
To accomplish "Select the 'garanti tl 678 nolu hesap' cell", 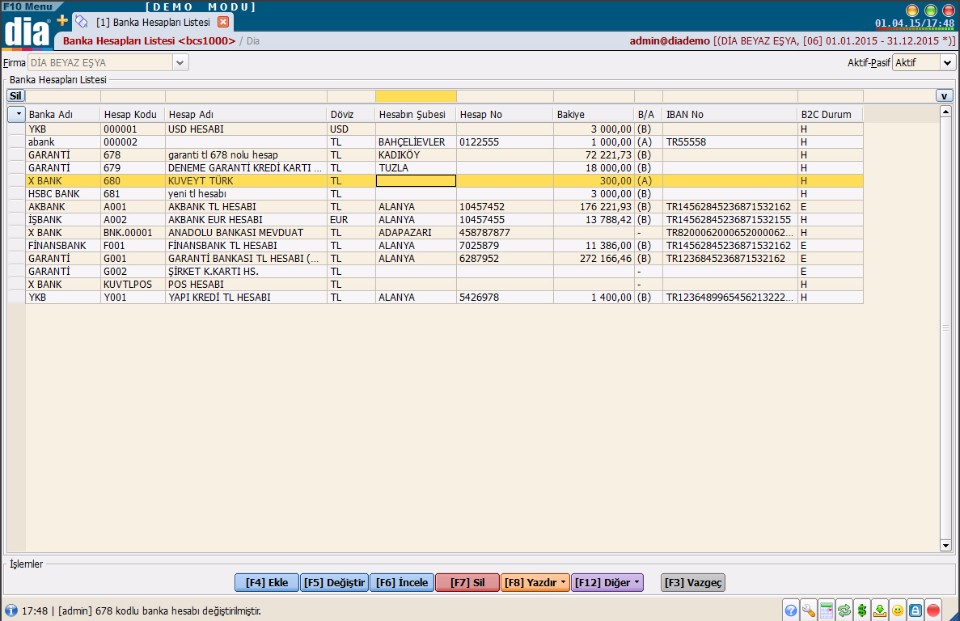I will 246,155.
